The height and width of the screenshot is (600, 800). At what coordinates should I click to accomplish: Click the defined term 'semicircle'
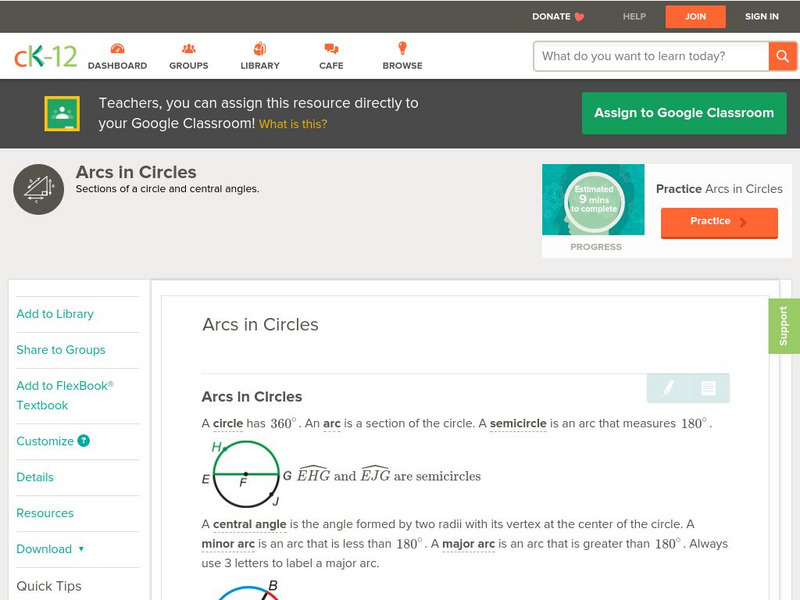tap(518, 423)
